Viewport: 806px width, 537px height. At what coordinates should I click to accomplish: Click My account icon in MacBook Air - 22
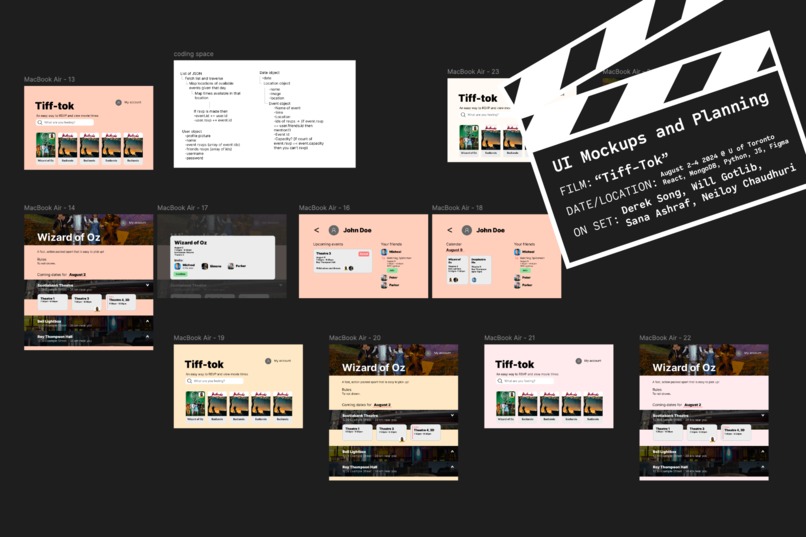(739, 353)
